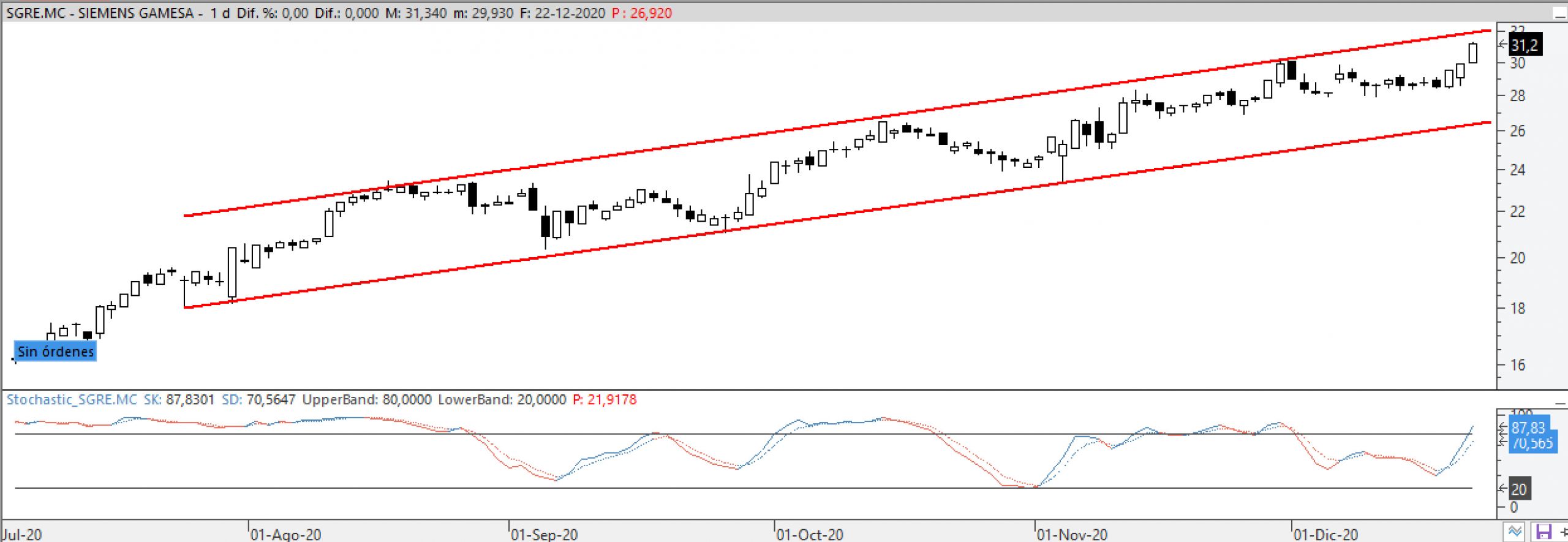Click the last white candlestick on the chart
The width and height of the screenshot is (1568, 542).
click(1473, 53)
